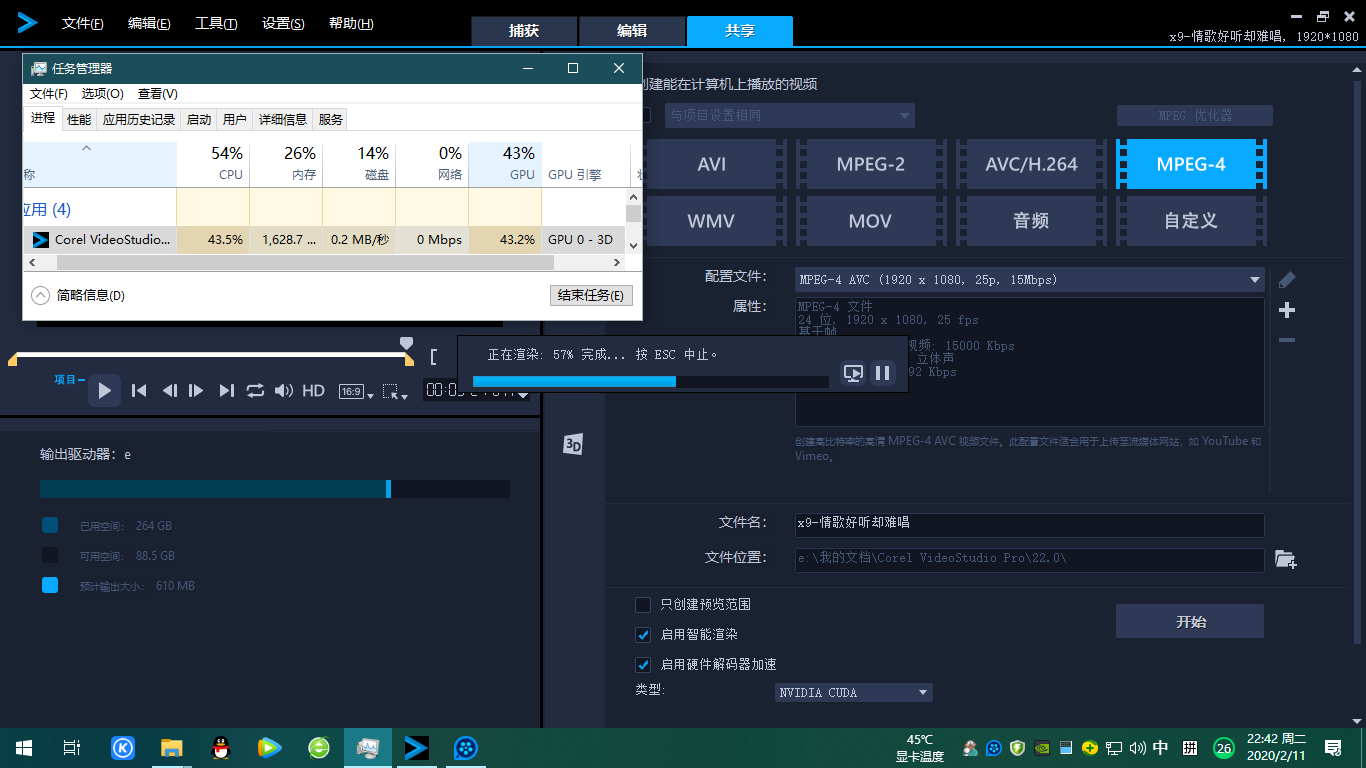Open the 配置文件 profile dropdown

click(1029, 280)
